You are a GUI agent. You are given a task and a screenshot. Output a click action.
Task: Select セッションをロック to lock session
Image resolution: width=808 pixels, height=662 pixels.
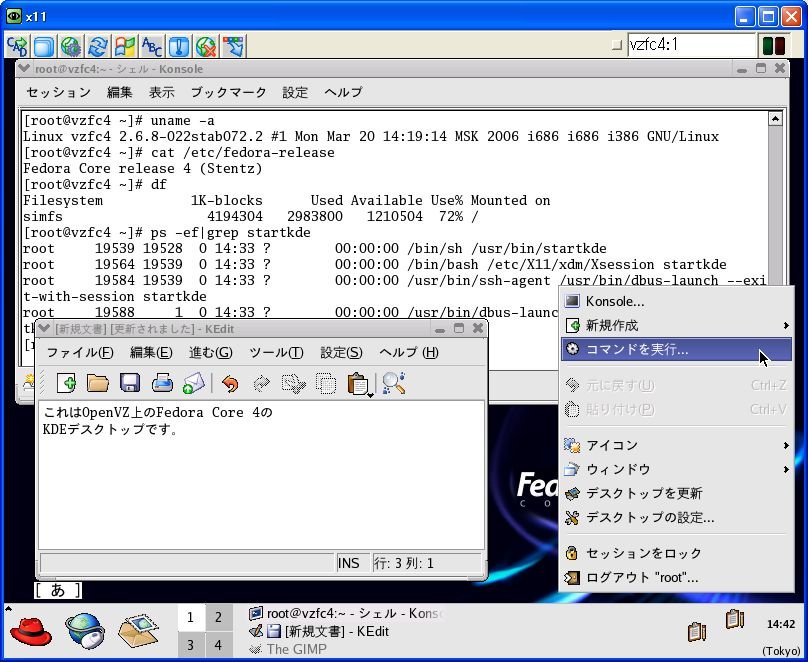pos(676,553)
